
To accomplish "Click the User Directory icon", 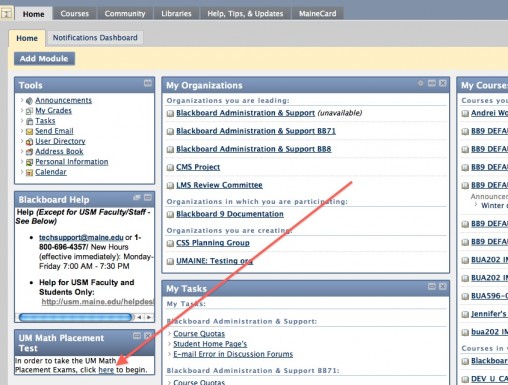I will (29, 142).
